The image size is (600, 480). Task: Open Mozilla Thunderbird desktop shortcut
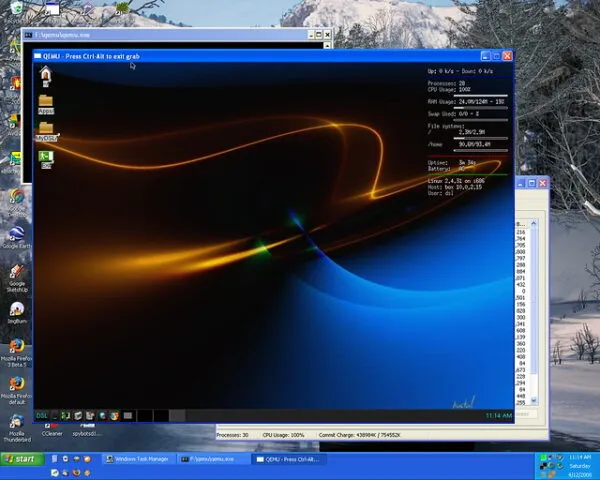(17, 428)
